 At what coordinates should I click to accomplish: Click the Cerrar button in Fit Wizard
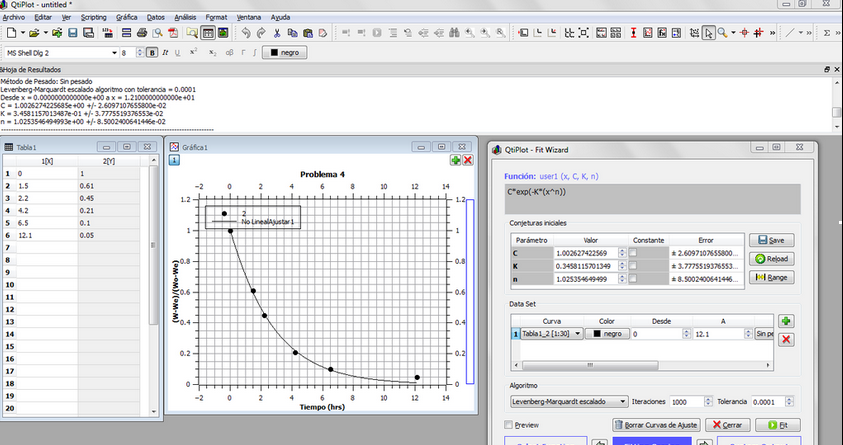(727, 425)
